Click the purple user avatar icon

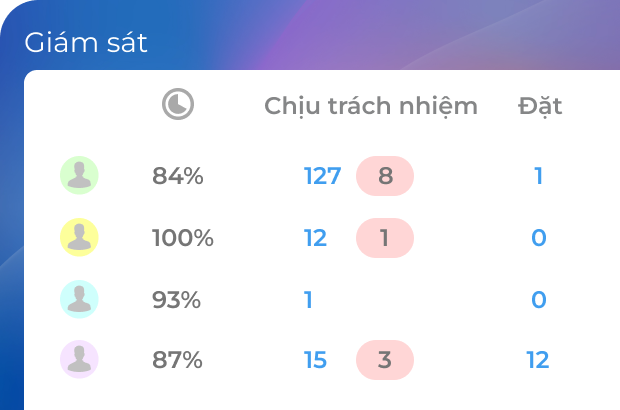coord(79,360)
